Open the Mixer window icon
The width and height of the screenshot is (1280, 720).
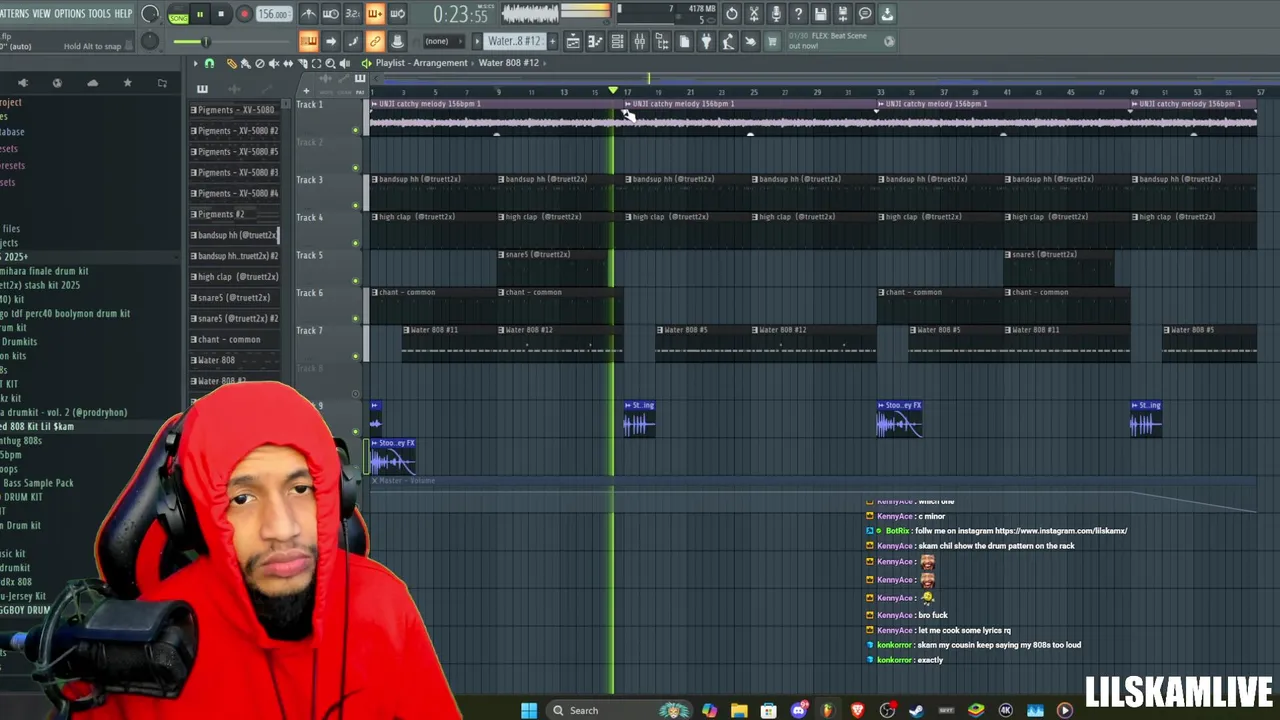639,41
